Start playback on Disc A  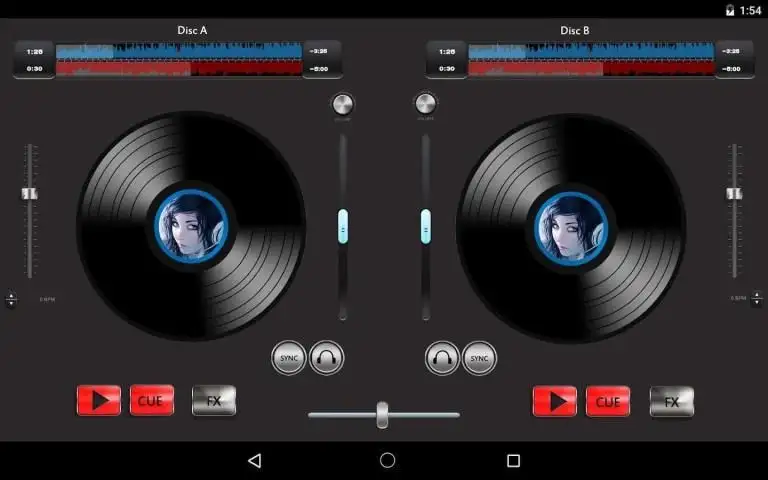click(x=99, y=401)
